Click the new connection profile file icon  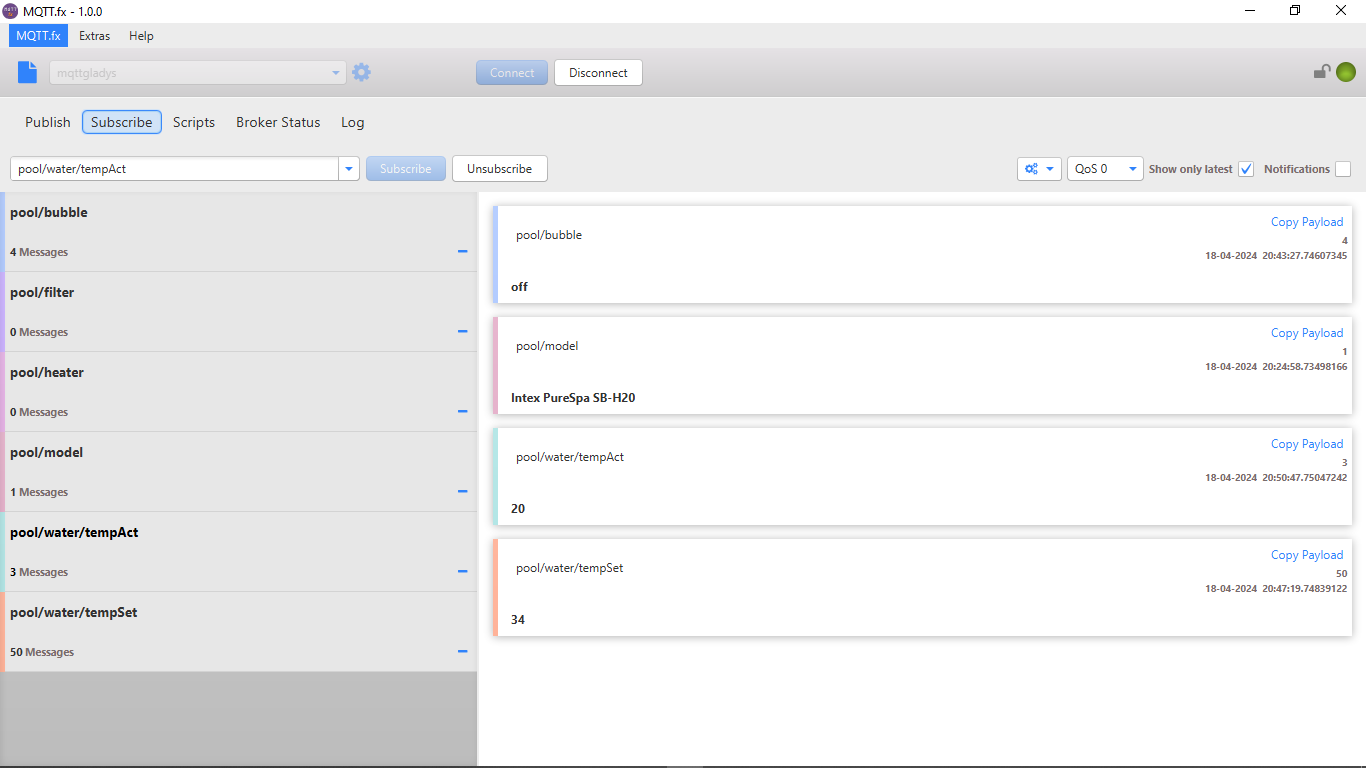[x=28, y=72]
